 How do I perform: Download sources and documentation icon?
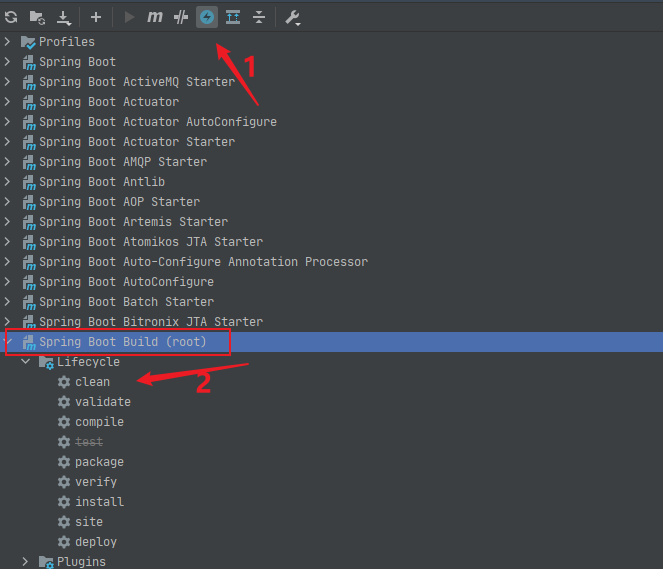pyautogui.click(x=64, y=18)
